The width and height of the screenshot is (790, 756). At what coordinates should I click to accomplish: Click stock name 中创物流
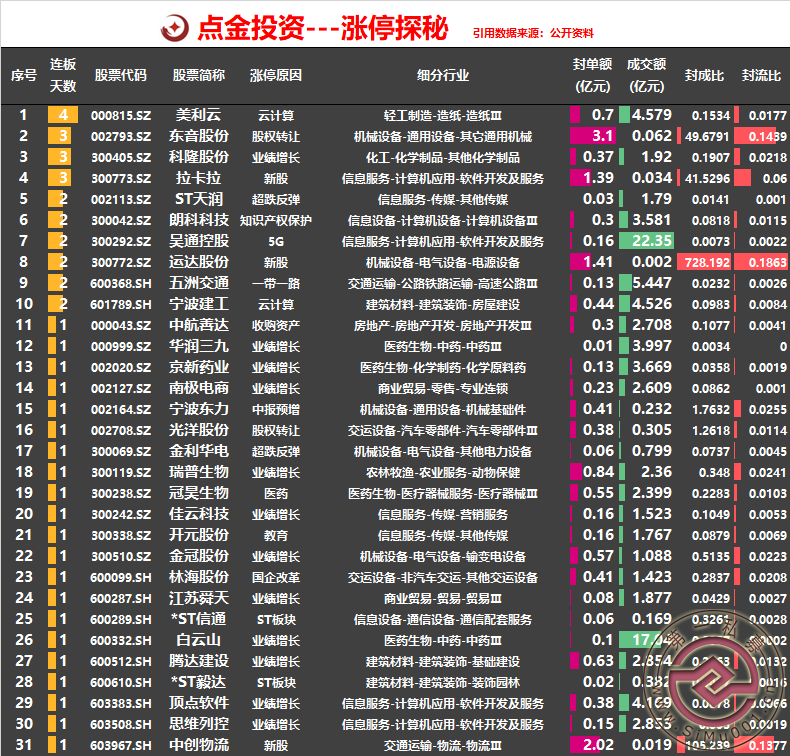coord(199,744)
